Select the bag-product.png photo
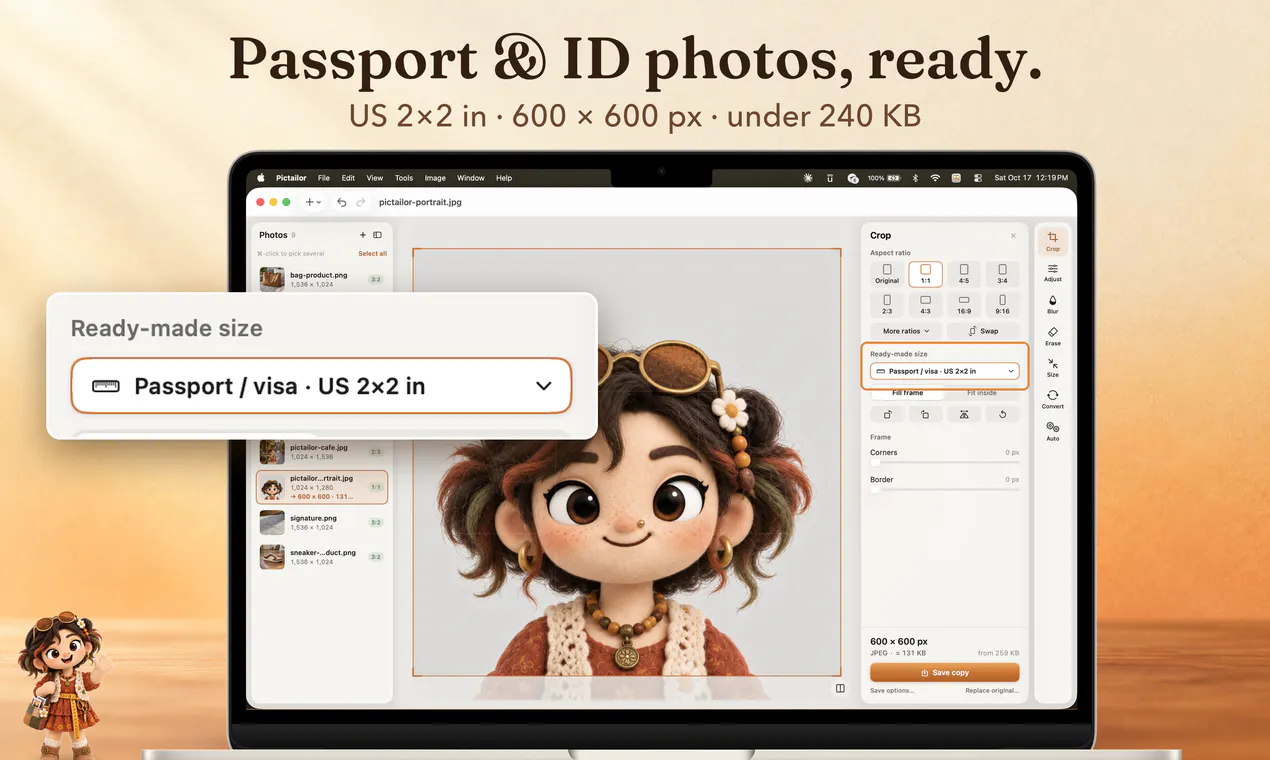Screen dimensions: 1270x760 322,279
